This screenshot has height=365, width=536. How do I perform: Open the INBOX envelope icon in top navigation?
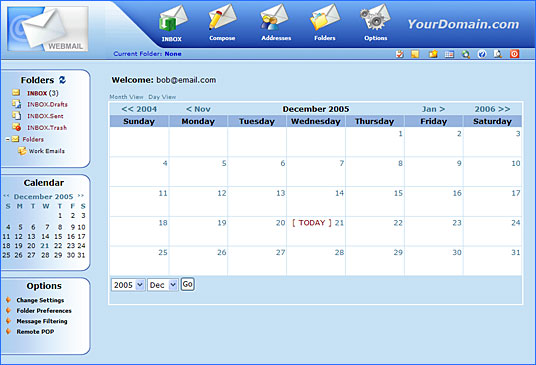coord(173,19)
